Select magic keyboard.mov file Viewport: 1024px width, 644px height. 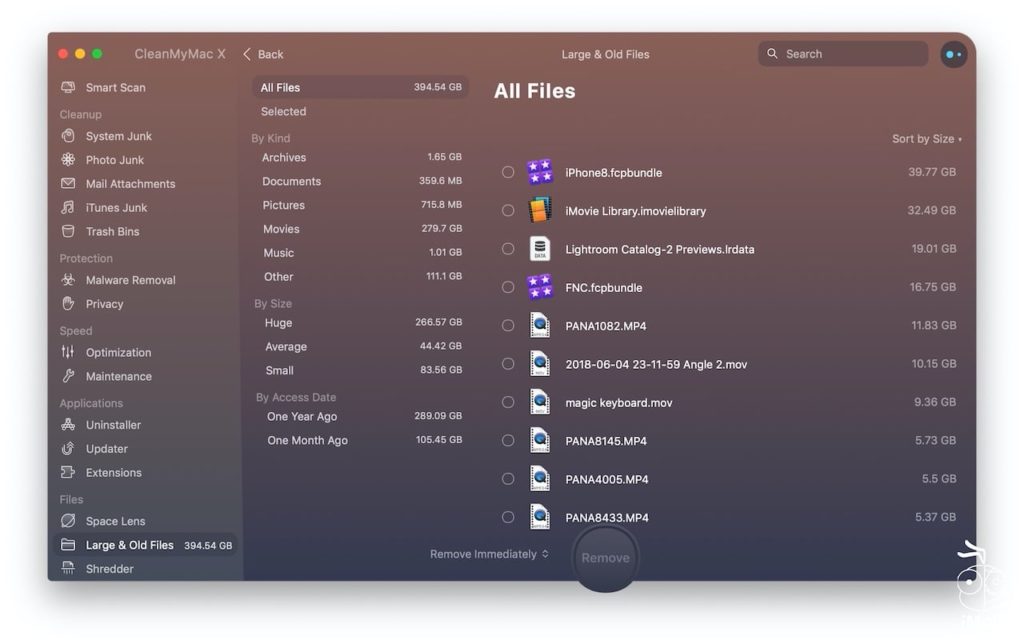[x=508, y=402]
